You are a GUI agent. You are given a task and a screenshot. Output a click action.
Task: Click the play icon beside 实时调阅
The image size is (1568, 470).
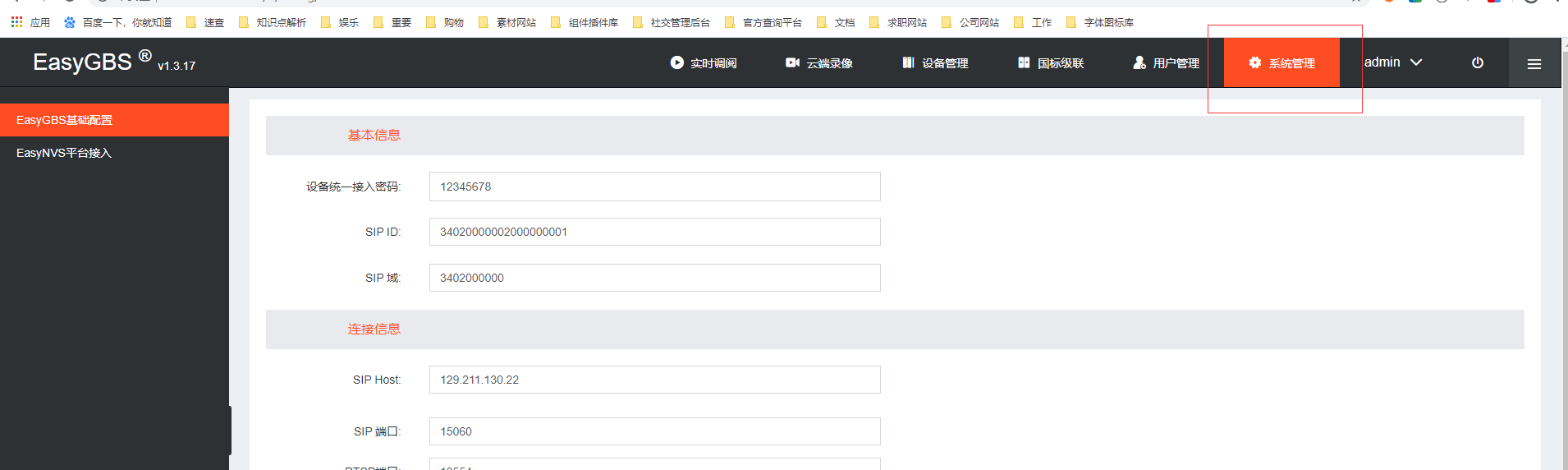pyautogui.click(x=676, y=62)
